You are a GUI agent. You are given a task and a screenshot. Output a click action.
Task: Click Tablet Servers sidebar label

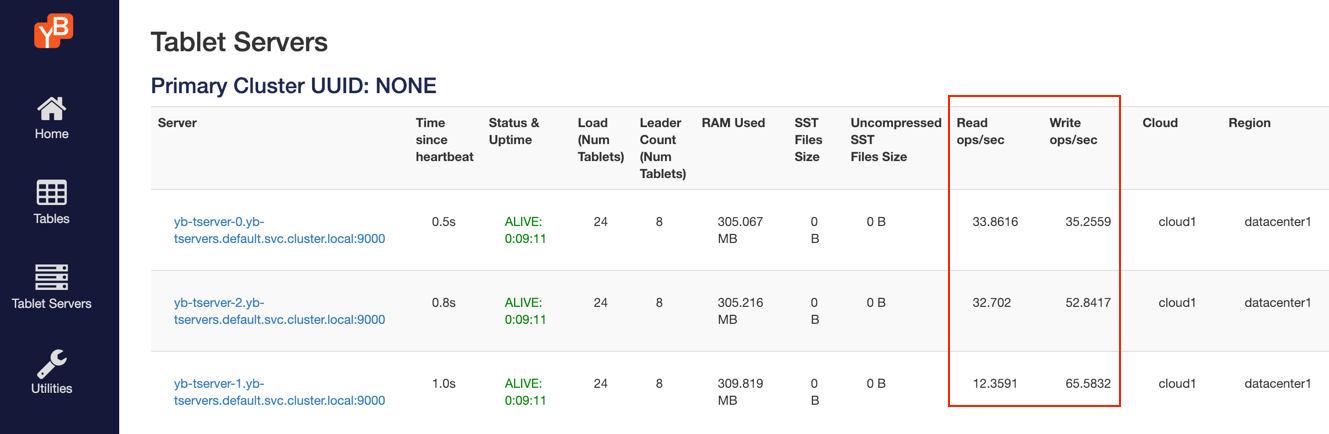tap(52, 304)
